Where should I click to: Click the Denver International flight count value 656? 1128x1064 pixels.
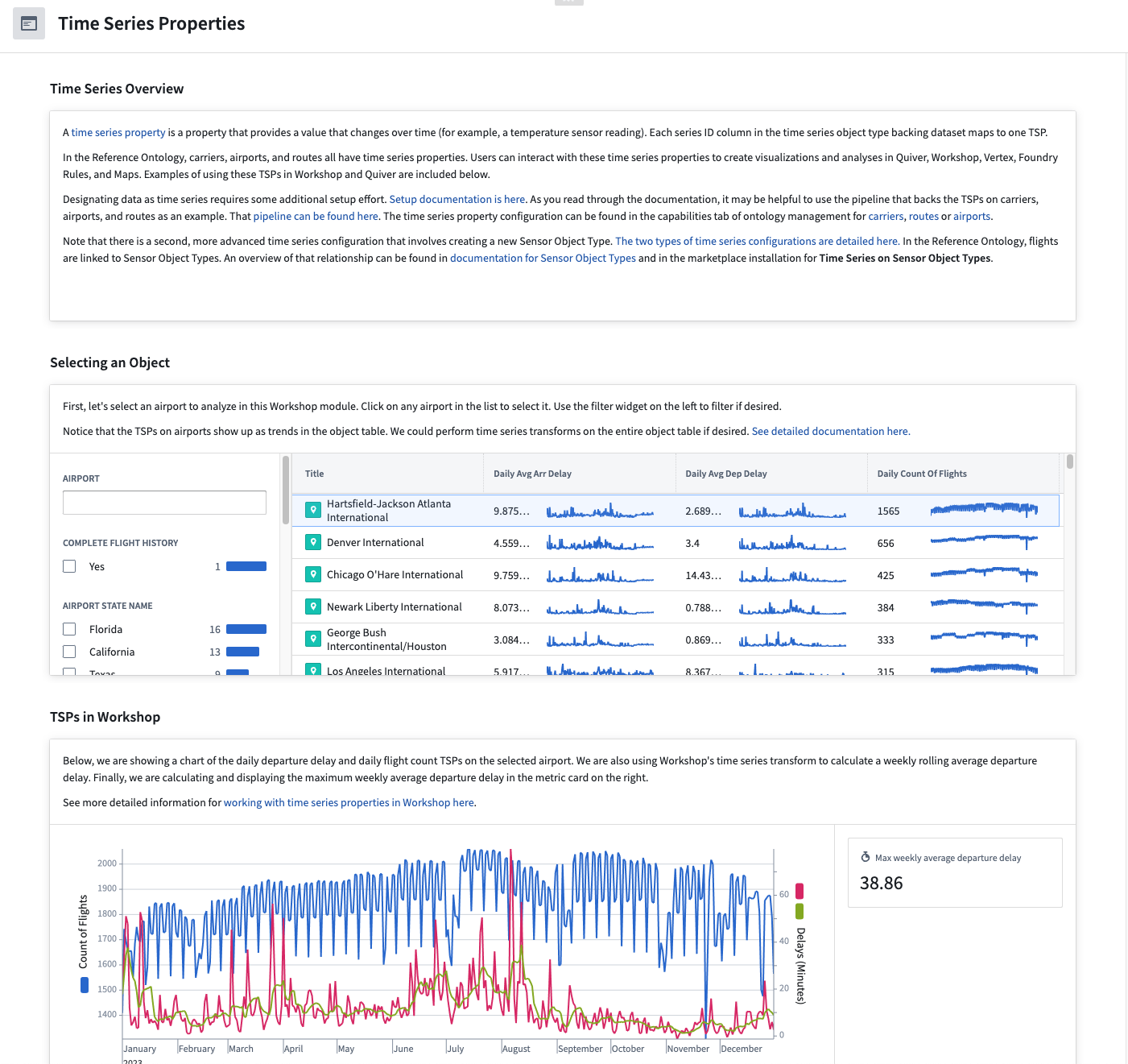886,543
